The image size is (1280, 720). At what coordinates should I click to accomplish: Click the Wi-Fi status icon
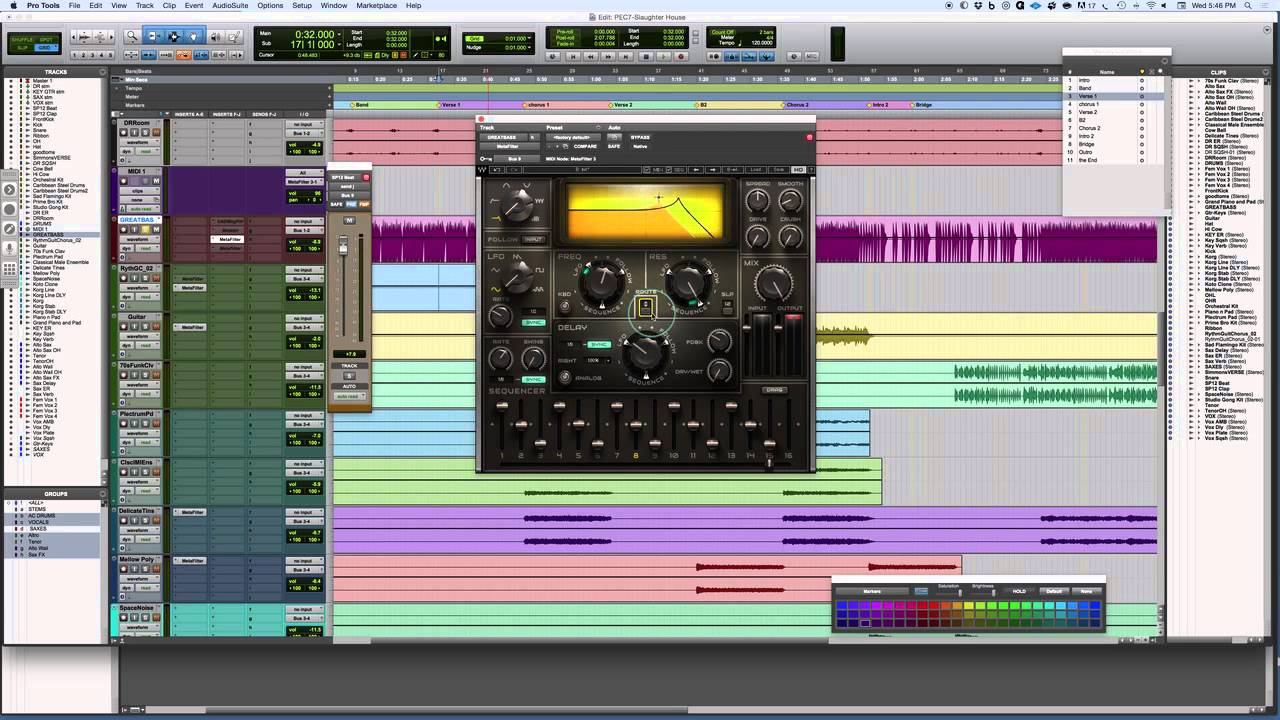click(1151, 5)
